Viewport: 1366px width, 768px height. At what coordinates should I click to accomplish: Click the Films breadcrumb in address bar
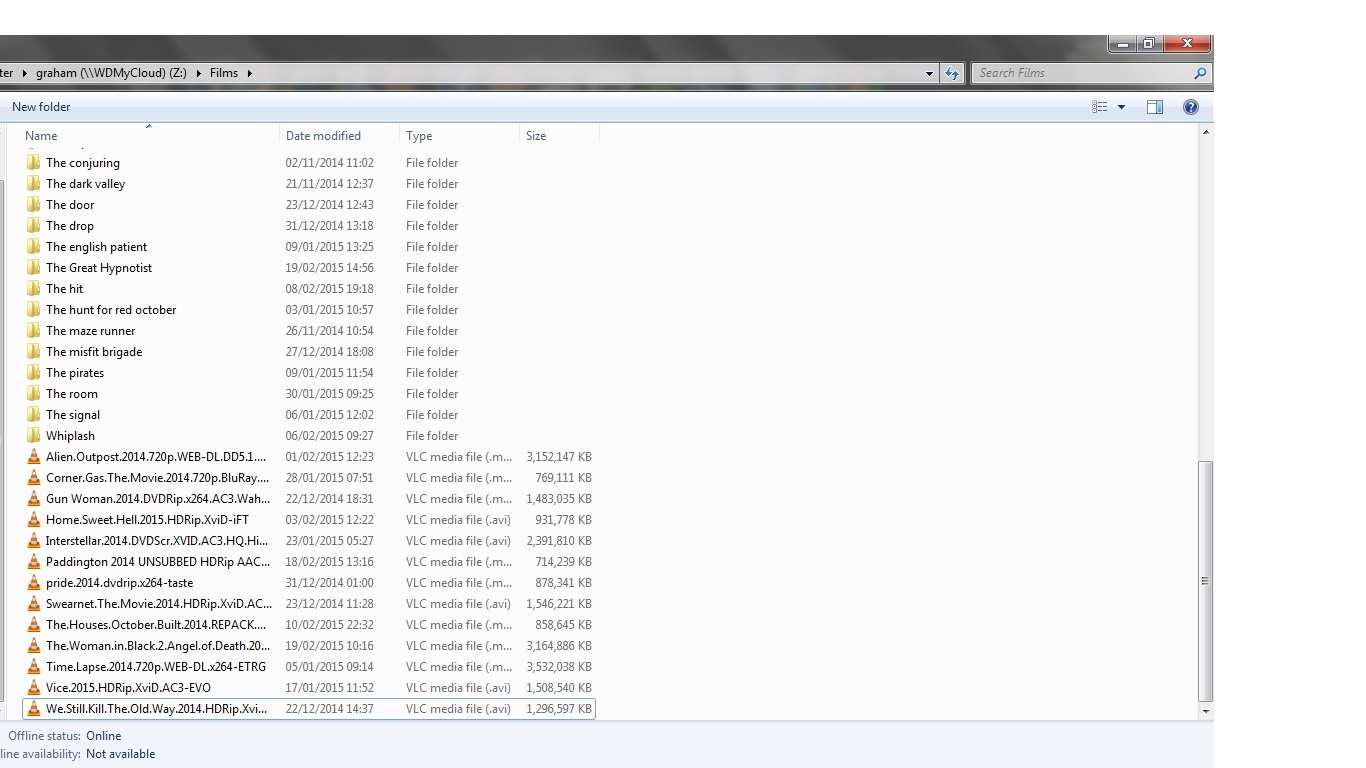pyautogui.click(x=224, y=73)
